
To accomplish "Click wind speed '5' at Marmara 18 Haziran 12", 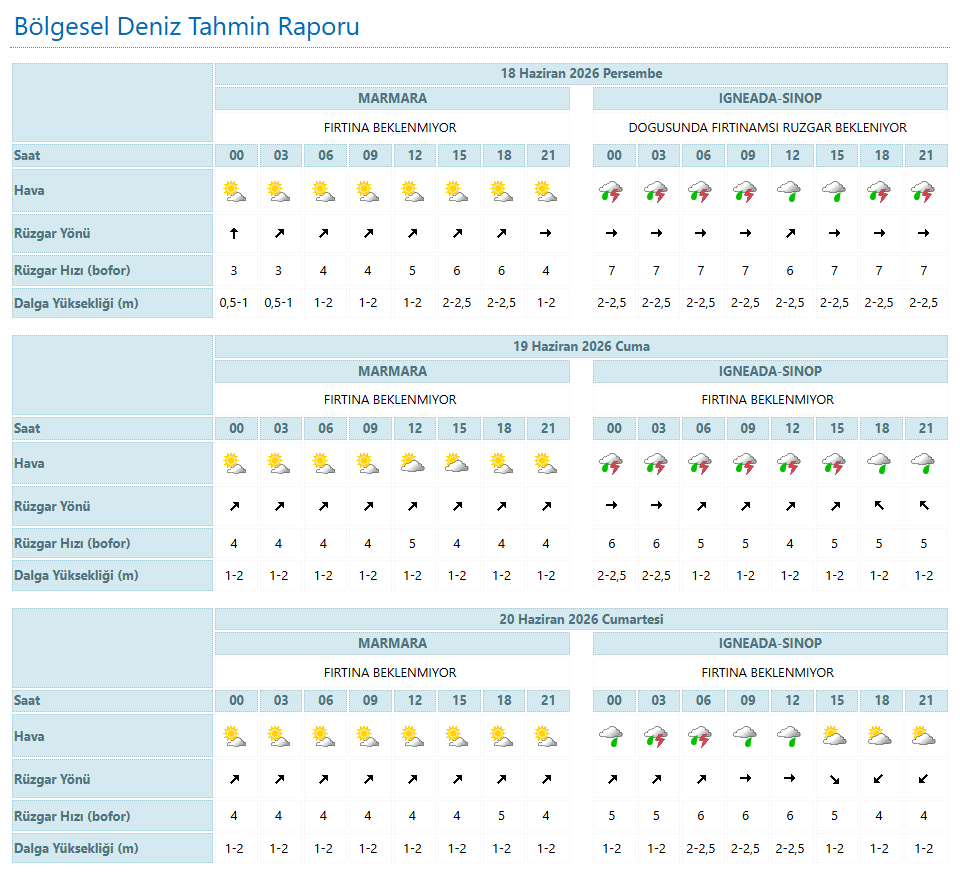I will point(412,271).
